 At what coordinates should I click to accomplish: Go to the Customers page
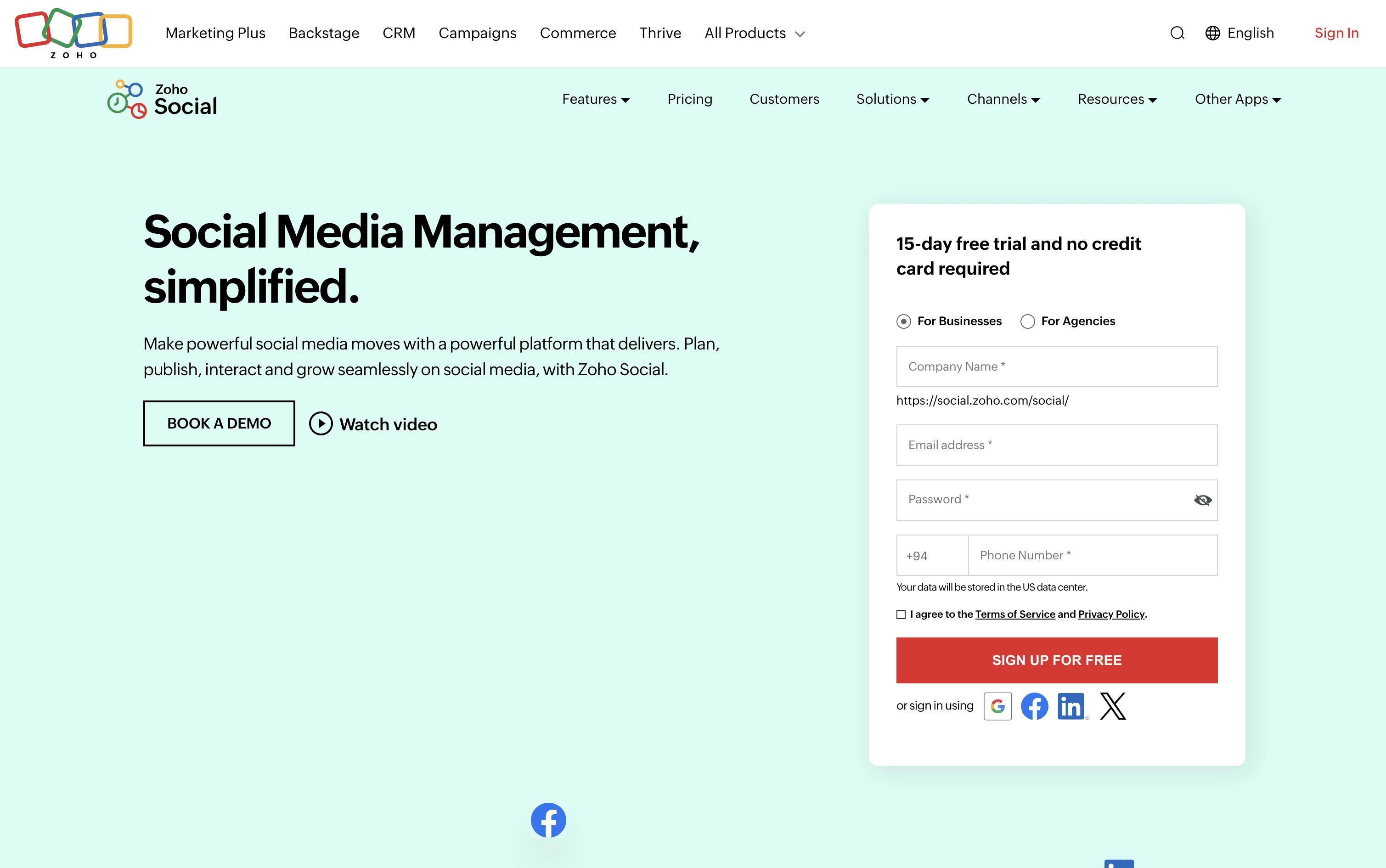point(784,99)
